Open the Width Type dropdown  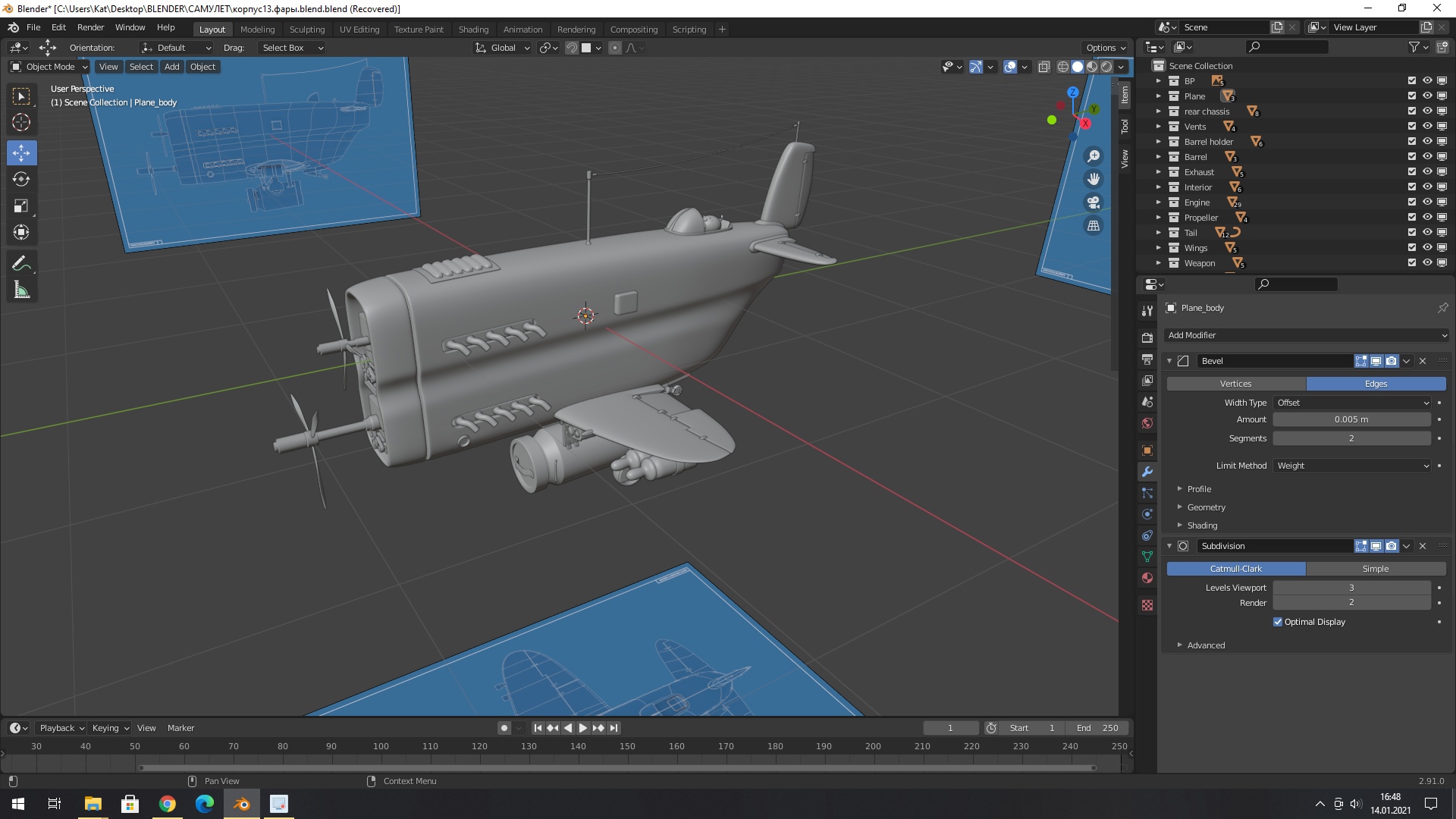click(x=1352, y=403)
